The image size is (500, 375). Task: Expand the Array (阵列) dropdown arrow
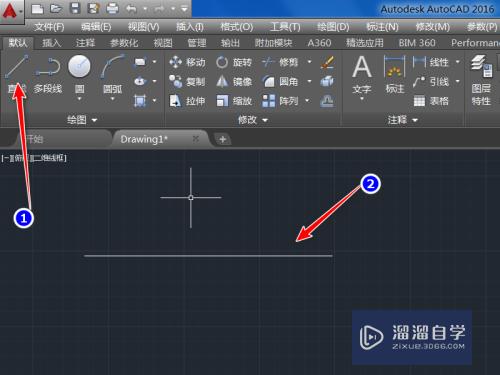pos(307,101)
